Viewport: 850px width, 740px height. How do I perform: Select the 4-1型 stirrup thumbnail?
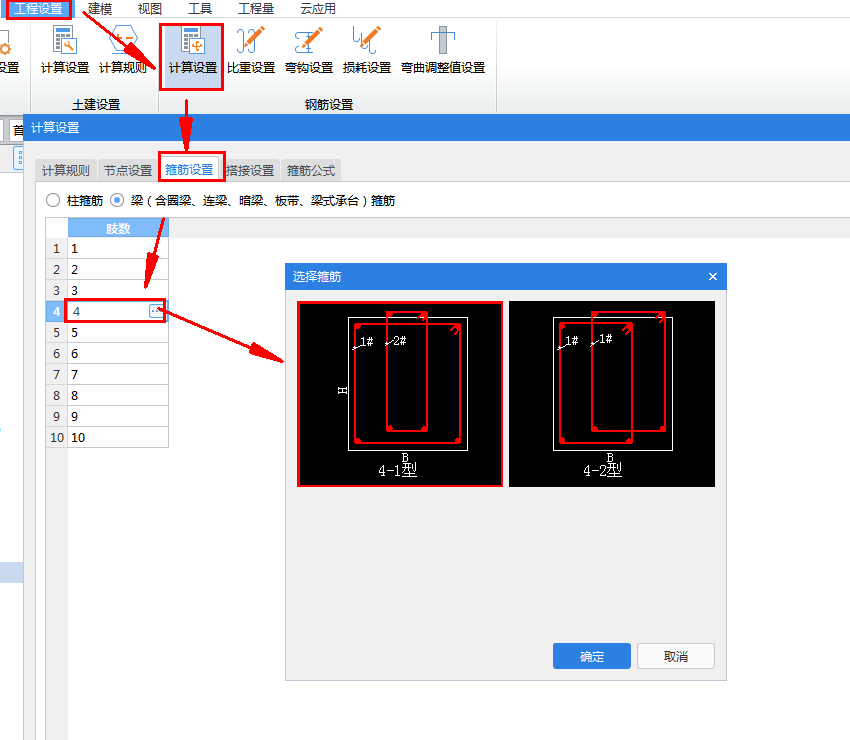[x=400, y=394]
